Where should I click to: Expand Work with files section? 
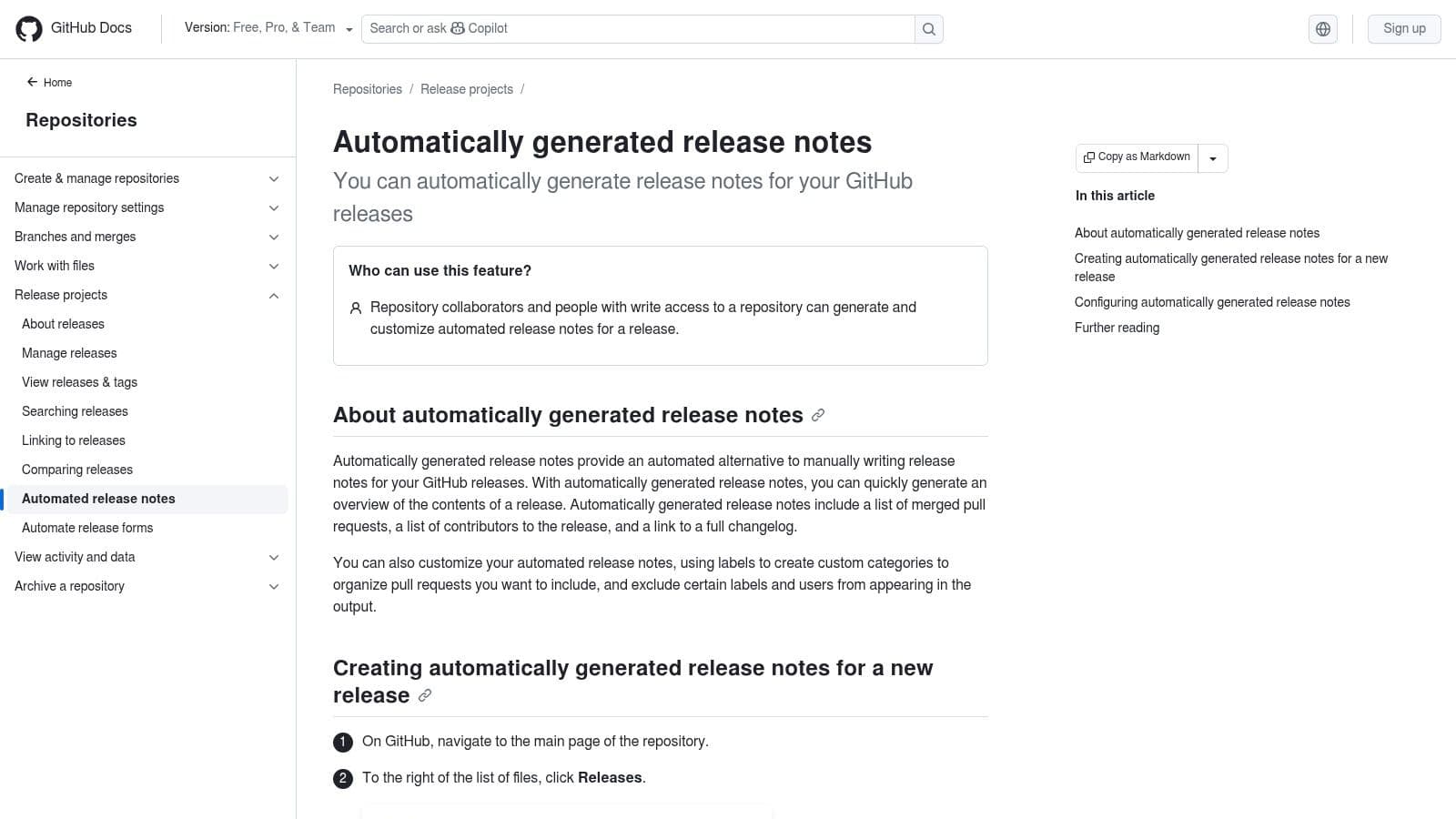(x=147, y=266)
